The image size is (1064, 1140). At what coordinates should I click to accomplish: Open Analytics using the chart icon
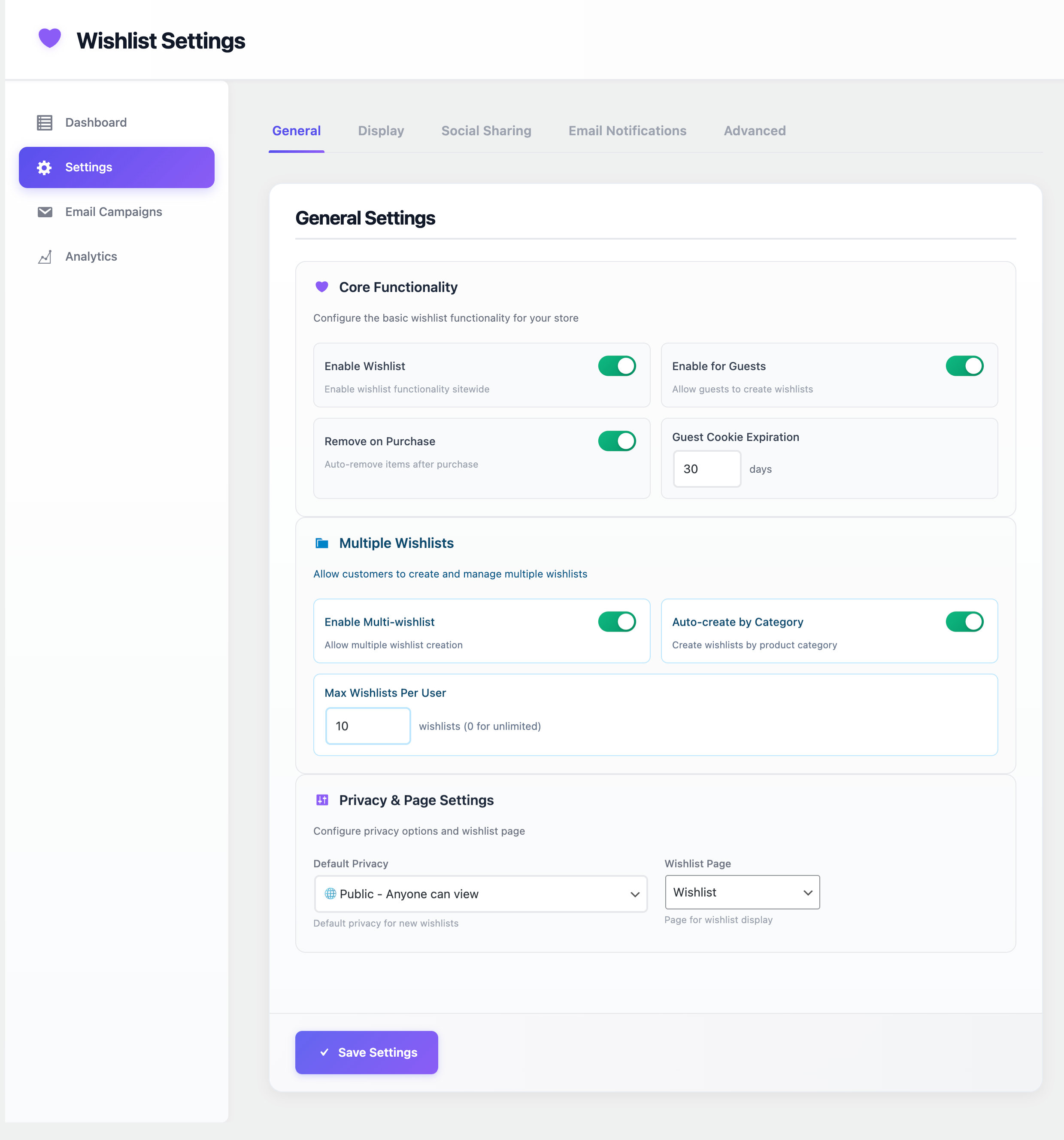click(x=45, y=256)
